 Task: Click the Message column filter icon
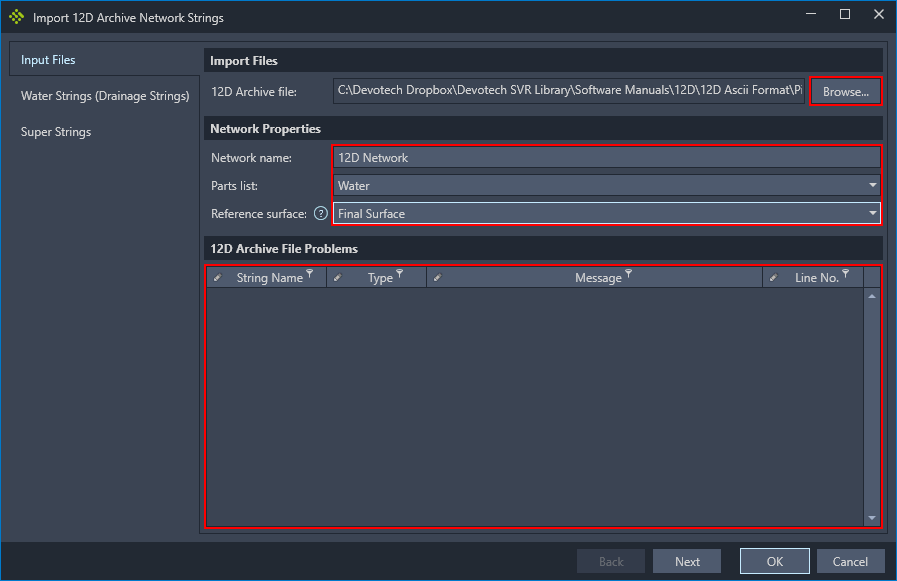coord(629,273)
